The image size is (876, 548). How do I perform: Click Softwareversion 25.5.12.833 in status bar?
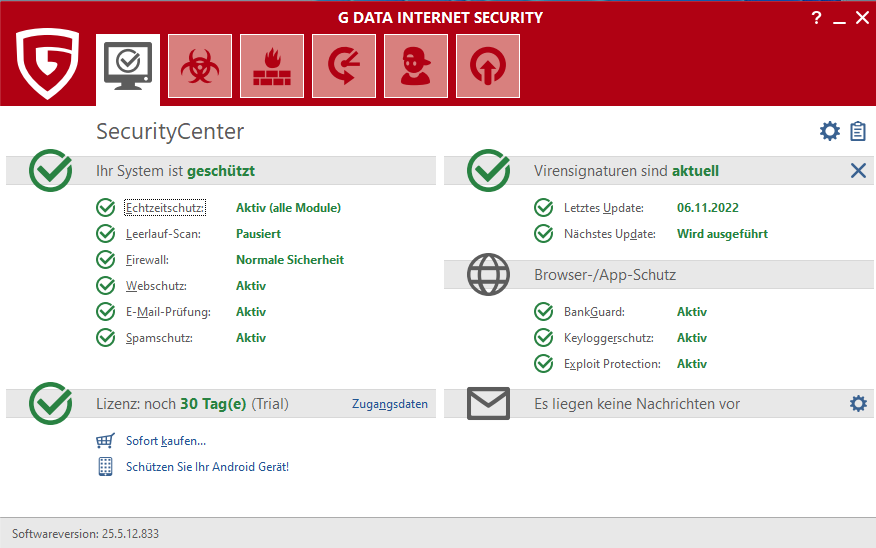(85, 533)
